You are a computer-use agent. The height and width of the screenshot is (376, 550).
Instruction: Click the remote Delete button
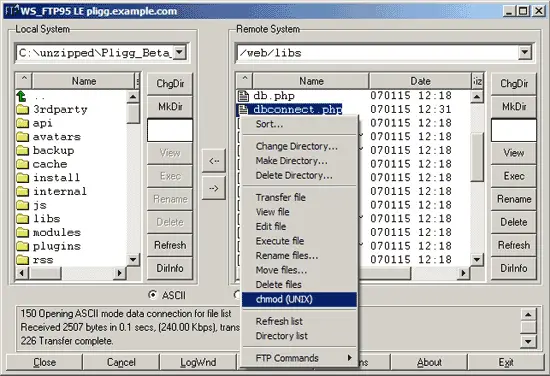tap(514, 222)
